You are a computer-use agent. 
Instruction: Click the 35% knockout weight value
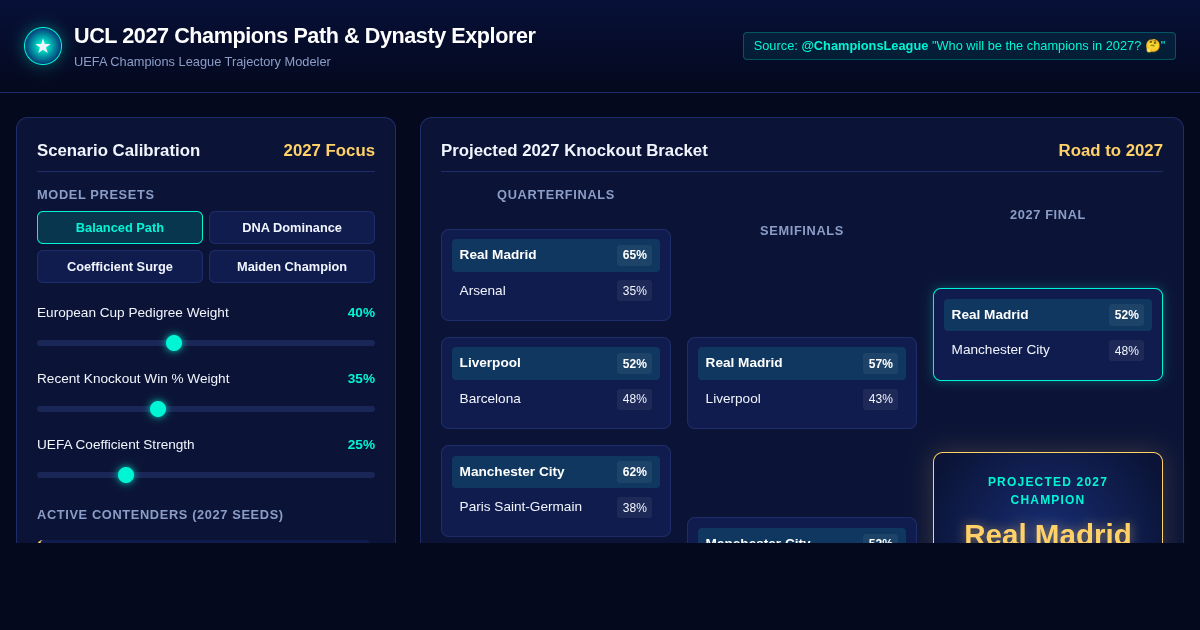361,379
